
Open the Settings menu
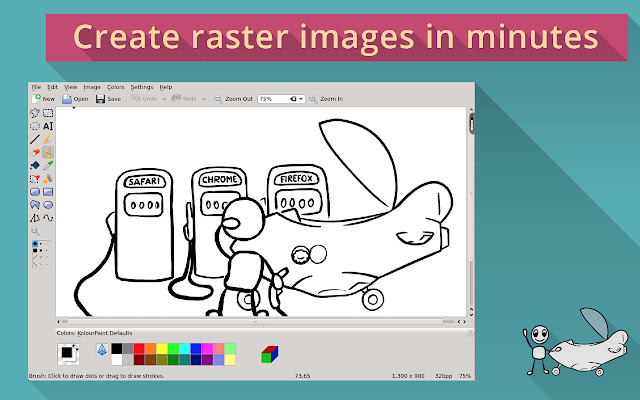click(x=142, y=87)
